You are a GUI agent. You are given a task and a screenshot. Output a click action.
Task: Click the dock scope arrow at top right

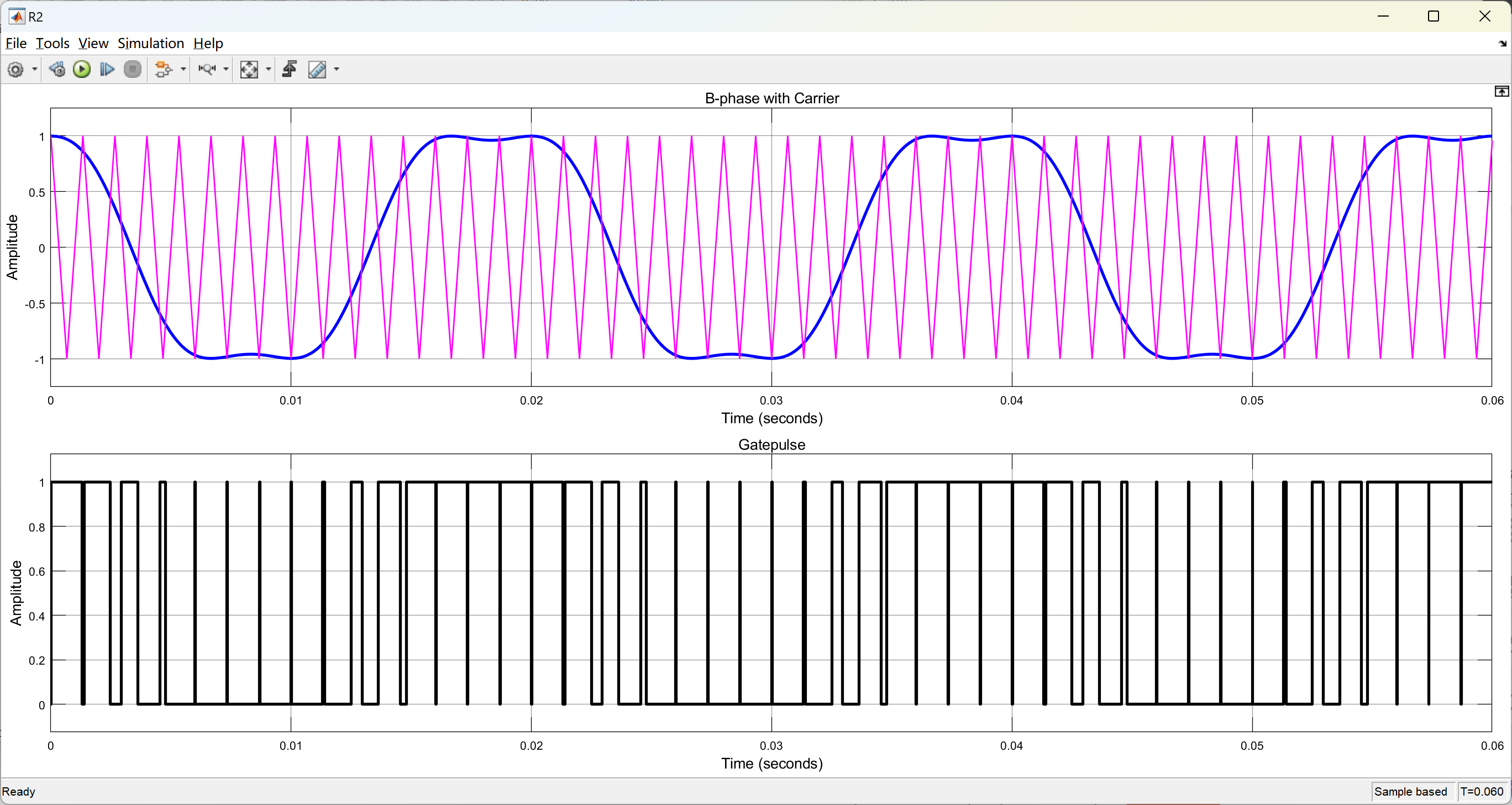click(1503, 44)
